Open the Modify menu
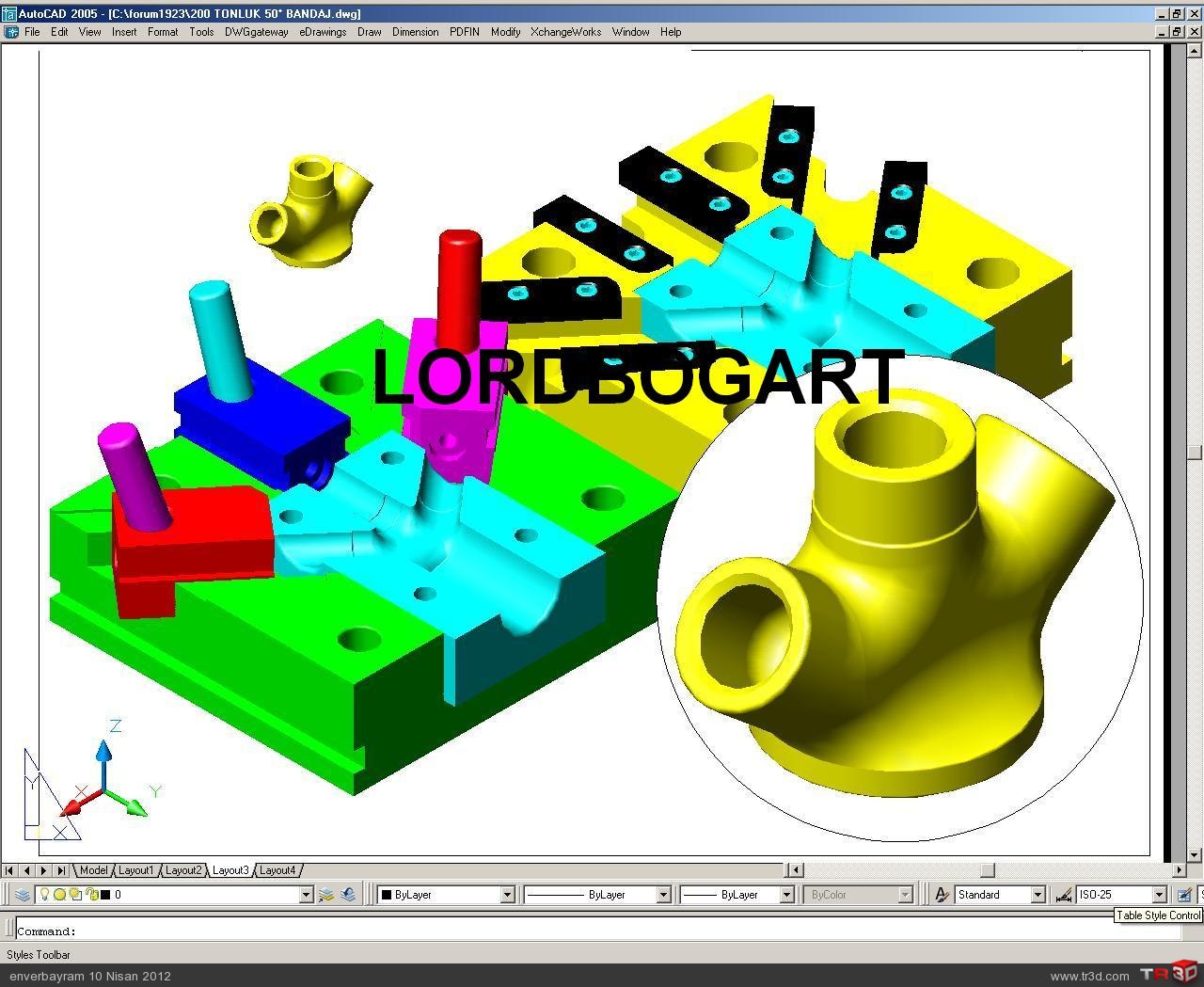The height and width of the screenshot is (987, 1204). [506, 32]
